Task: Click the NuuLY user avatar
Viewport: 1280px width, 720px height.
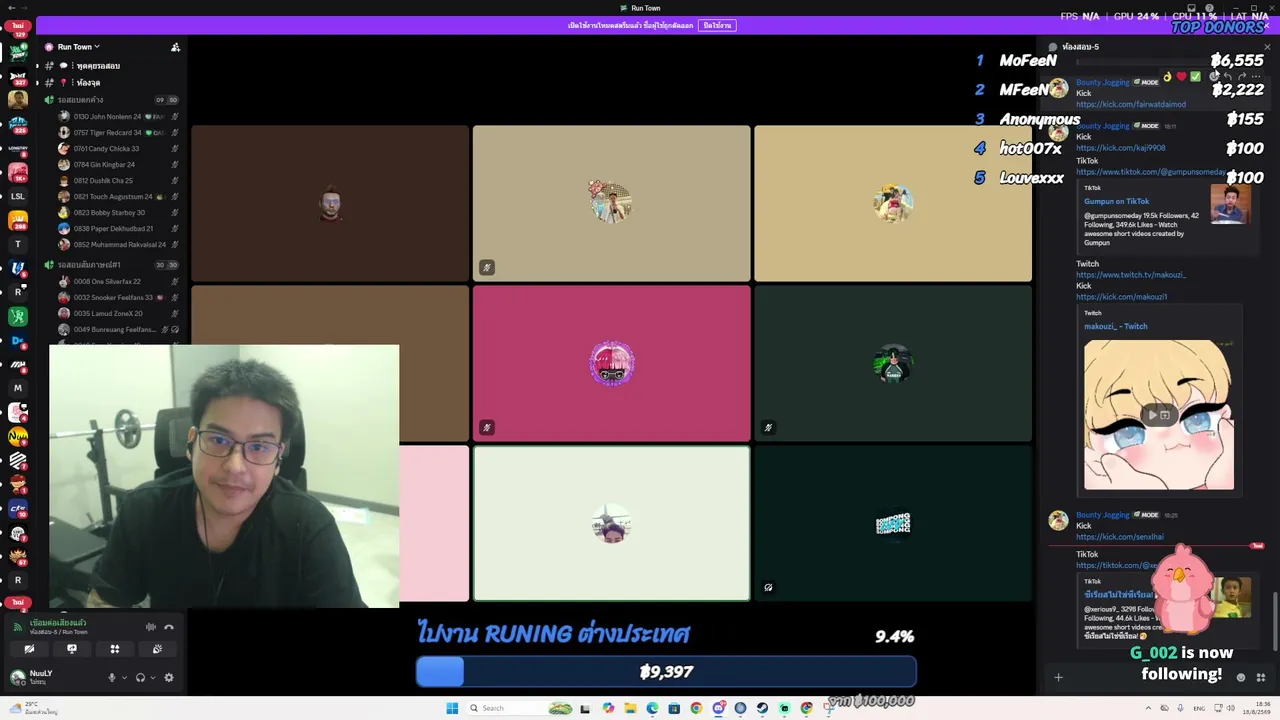Action: [17, 677]
